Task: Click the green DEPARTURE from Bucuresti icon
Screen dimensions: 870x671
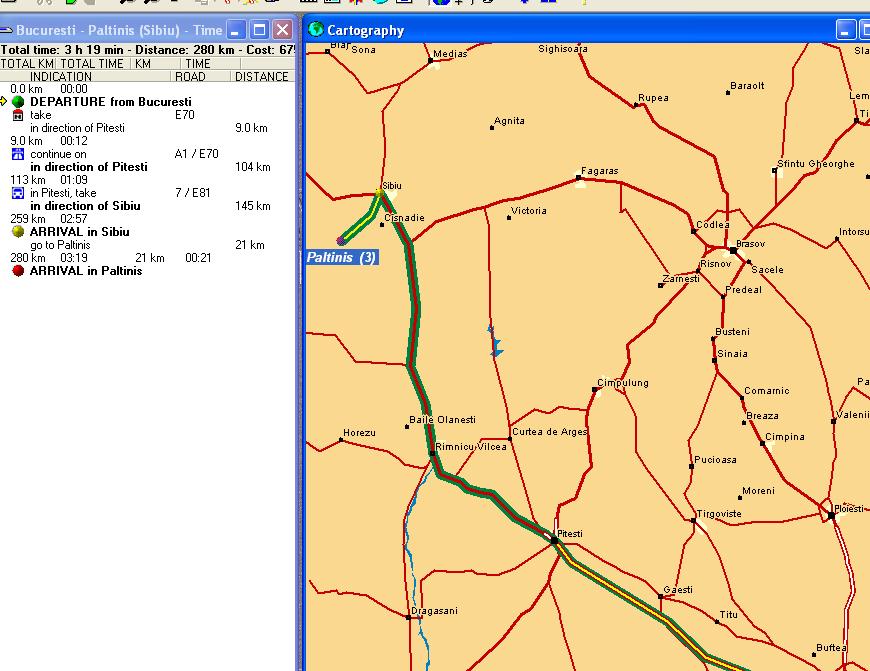Action: [18, 102]
